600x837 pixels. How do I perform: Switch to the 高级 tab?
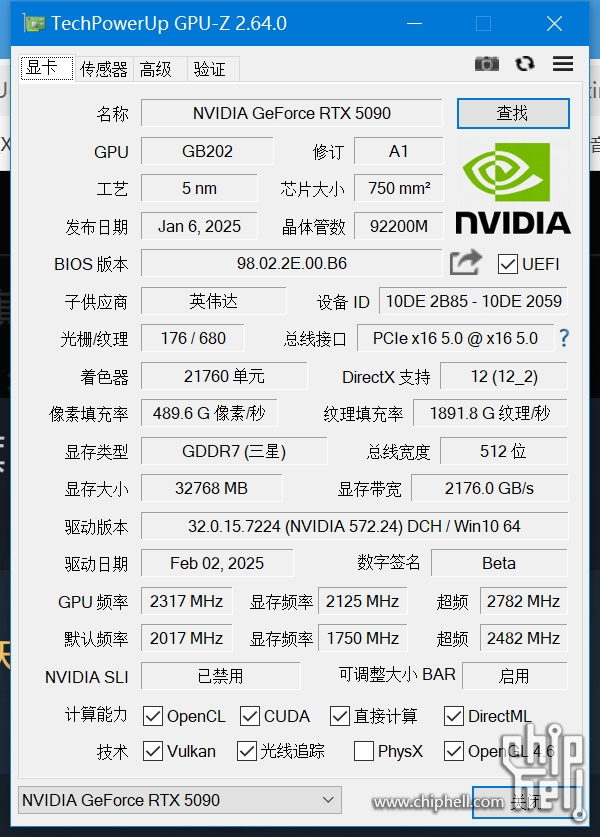159,69
